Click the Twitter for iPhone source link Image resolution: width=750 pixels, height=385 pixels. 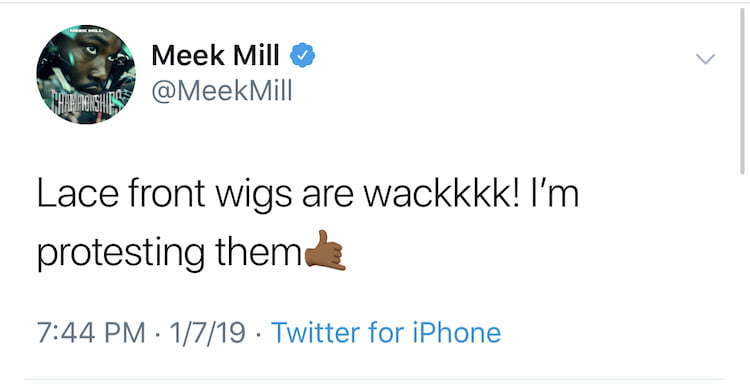(x=386, y=332)
